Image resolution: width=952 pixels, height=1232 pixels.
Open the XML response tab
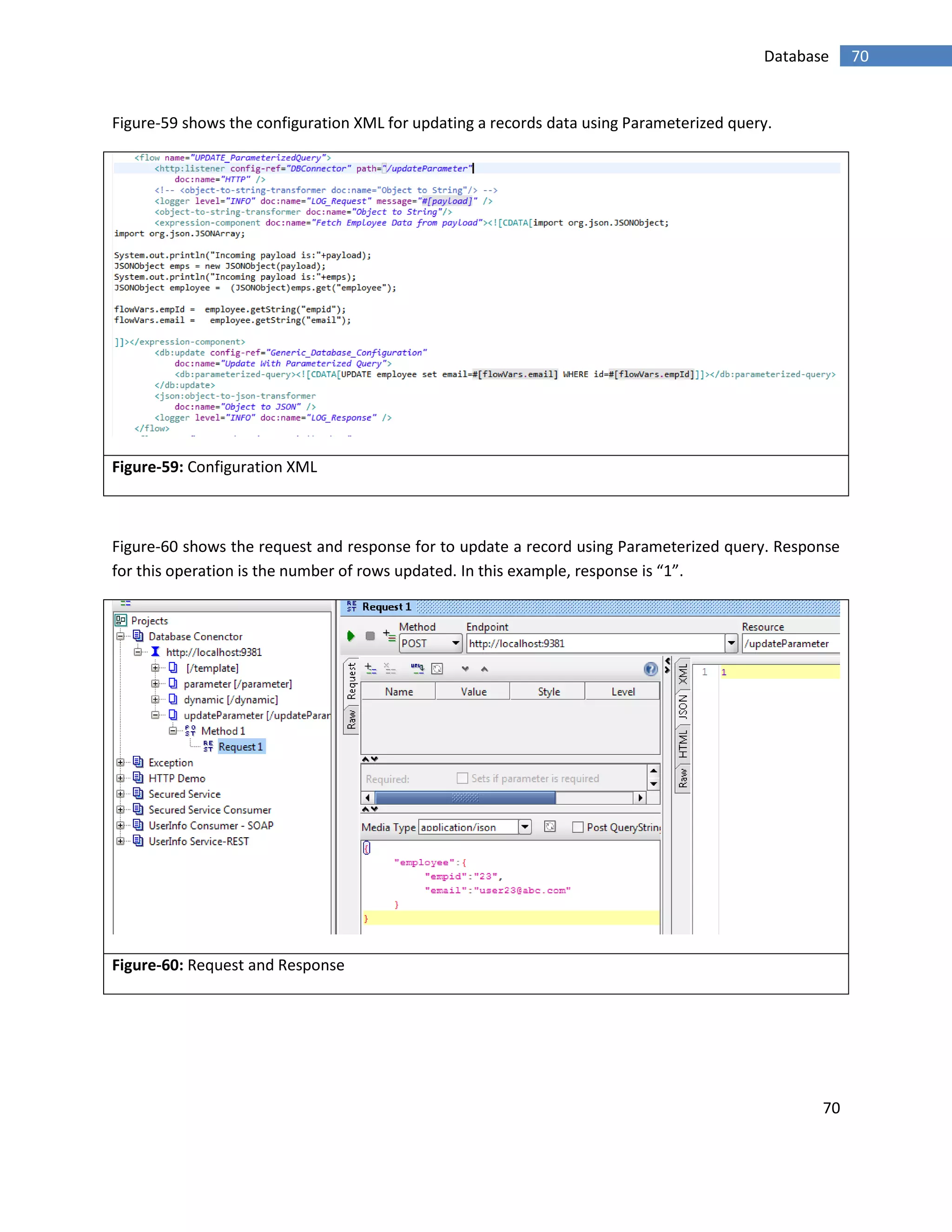point(683,674)
